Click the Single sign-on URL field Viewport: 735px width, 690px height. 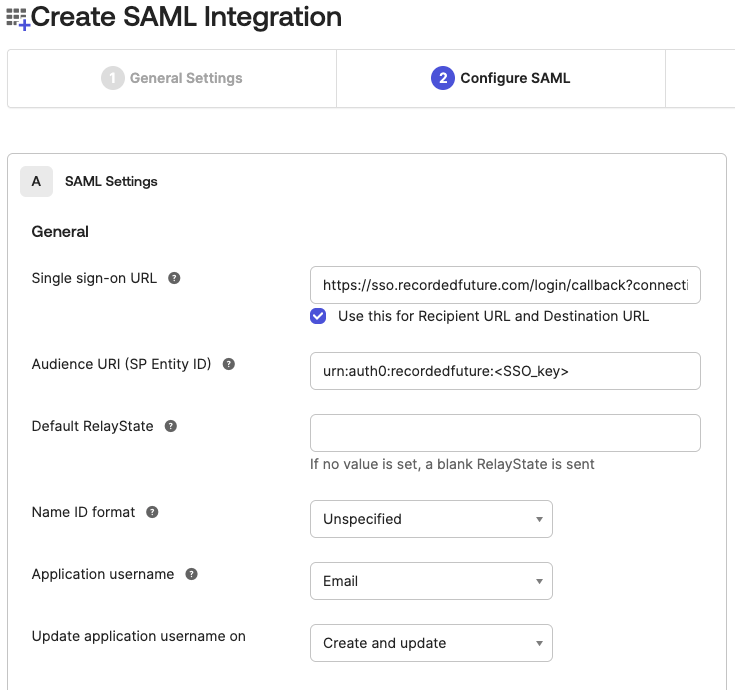pos(505,285)
